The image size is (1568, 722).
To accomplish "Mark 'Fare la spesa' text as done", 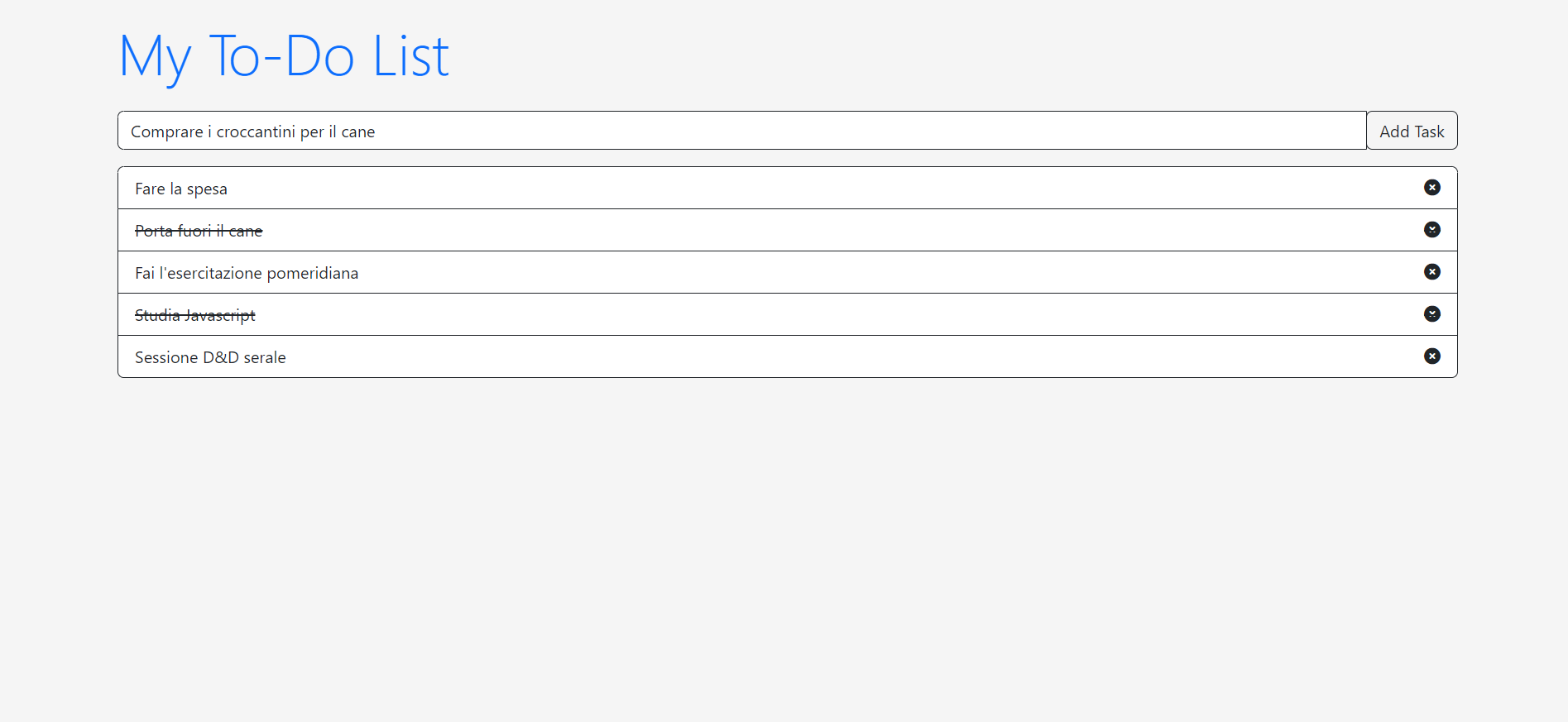I will (180, 189).
